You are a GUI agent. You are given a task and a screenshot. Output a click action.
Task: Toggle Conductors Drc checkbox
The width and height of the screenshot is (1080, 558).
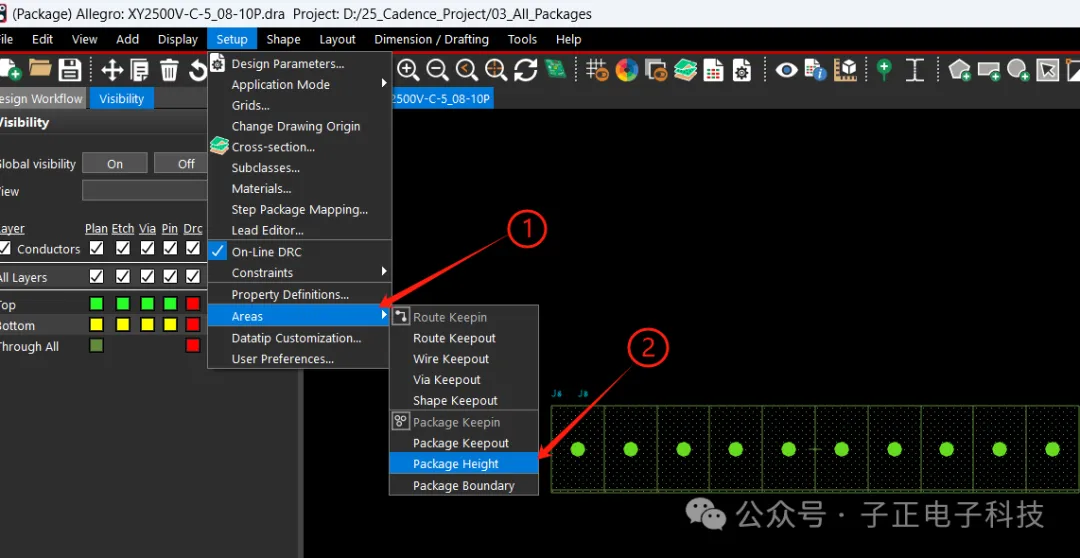pos(193,247)
